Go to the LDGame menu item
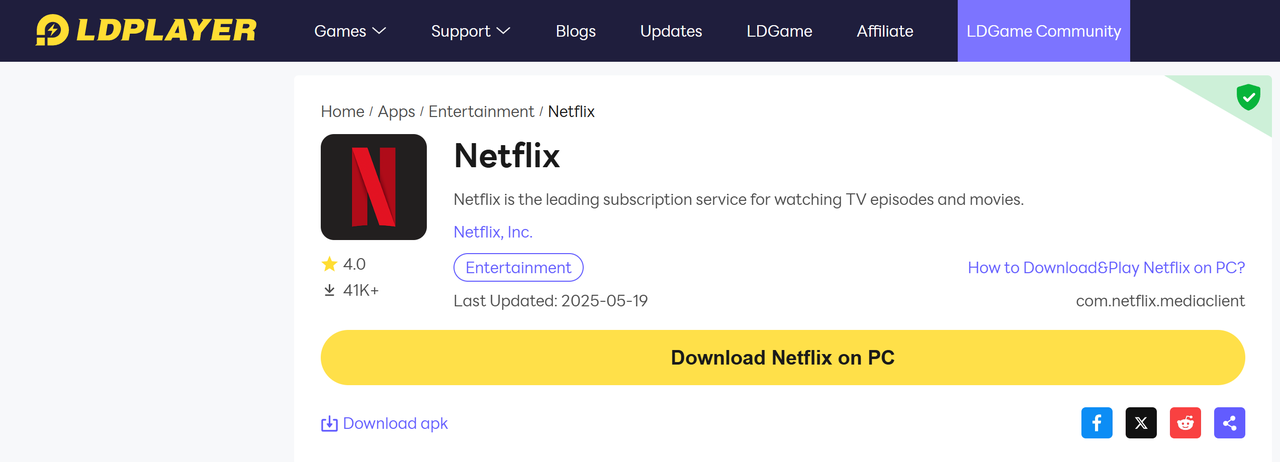Viewport: 1280px width, 462px height. pos(779,31)
